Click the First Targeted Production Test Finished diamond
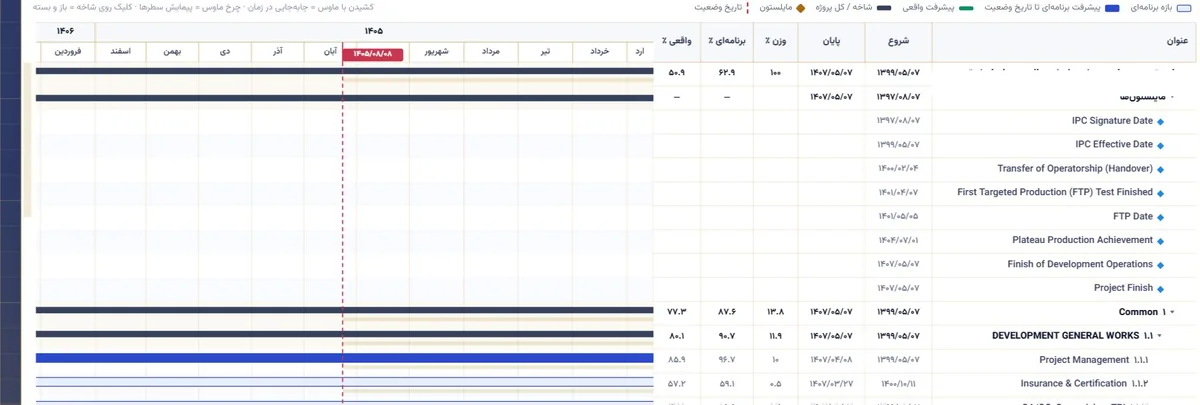Viewport: 1200px width, 405px height. 1161,194
